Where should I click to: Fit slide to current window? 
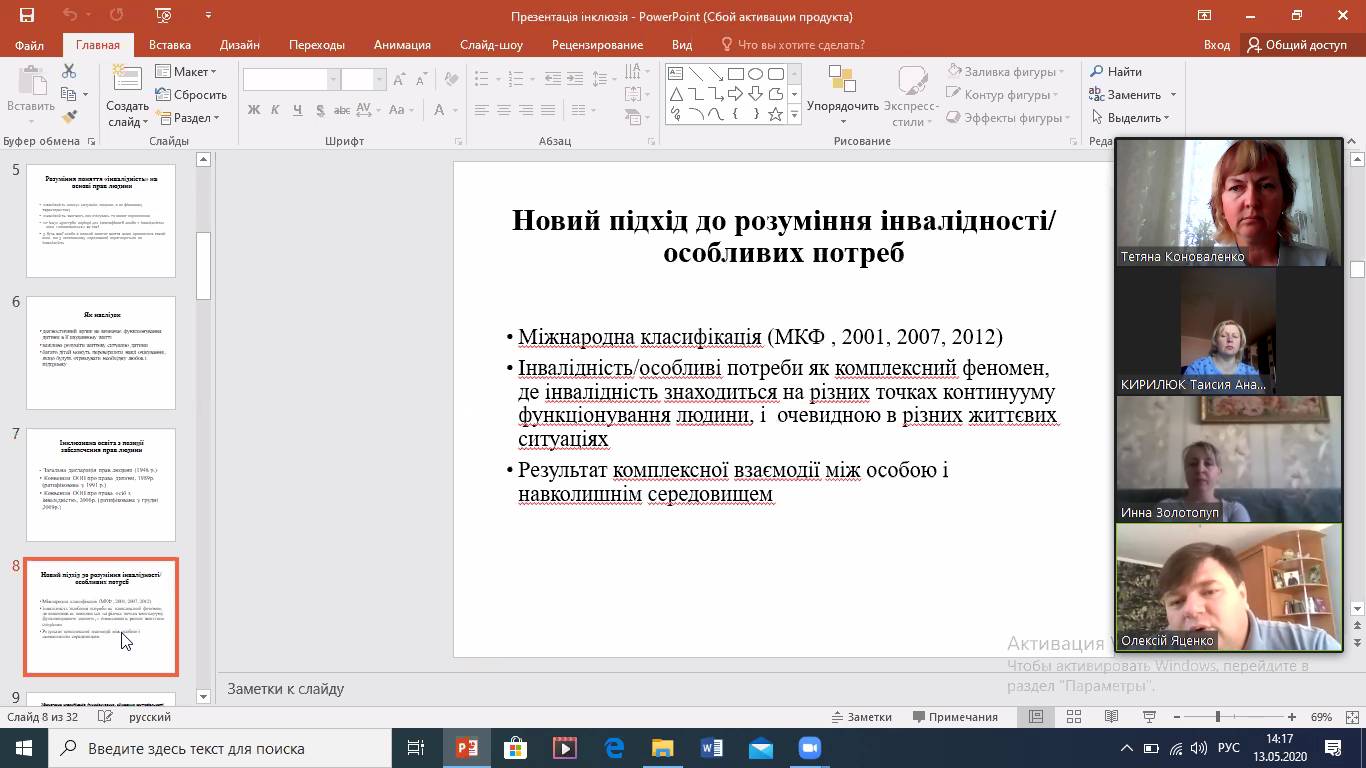pyautogui.click(x=1351, y=717)
